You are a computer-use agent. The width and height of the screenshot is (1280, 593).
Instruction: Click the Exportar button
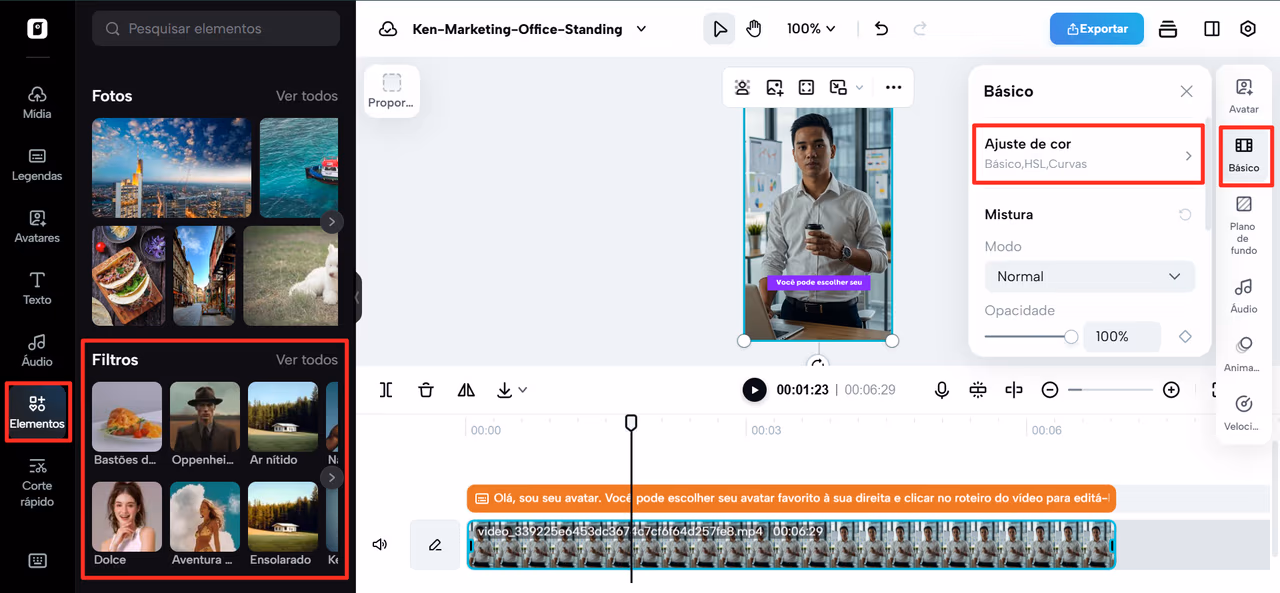tap(1096, 29)
